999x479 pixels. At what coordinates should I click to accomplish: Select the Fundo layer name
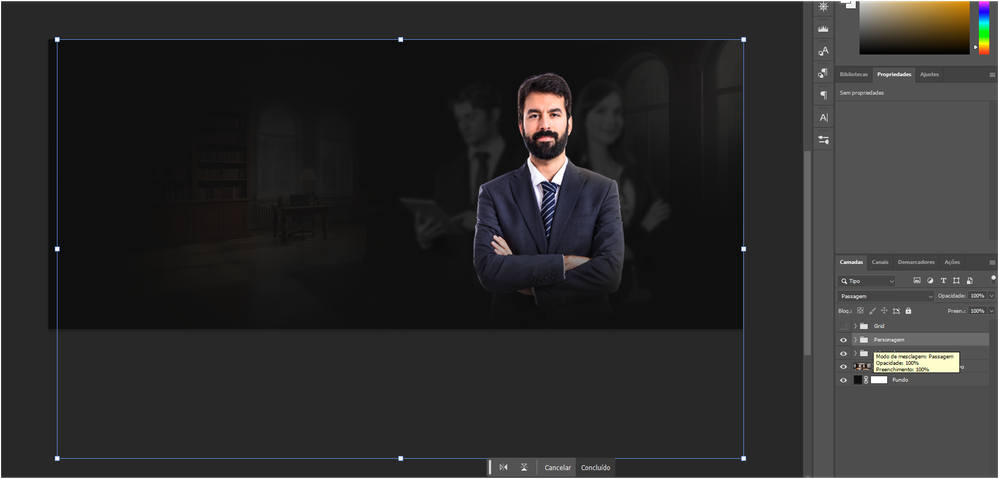(x=900, y=380)
